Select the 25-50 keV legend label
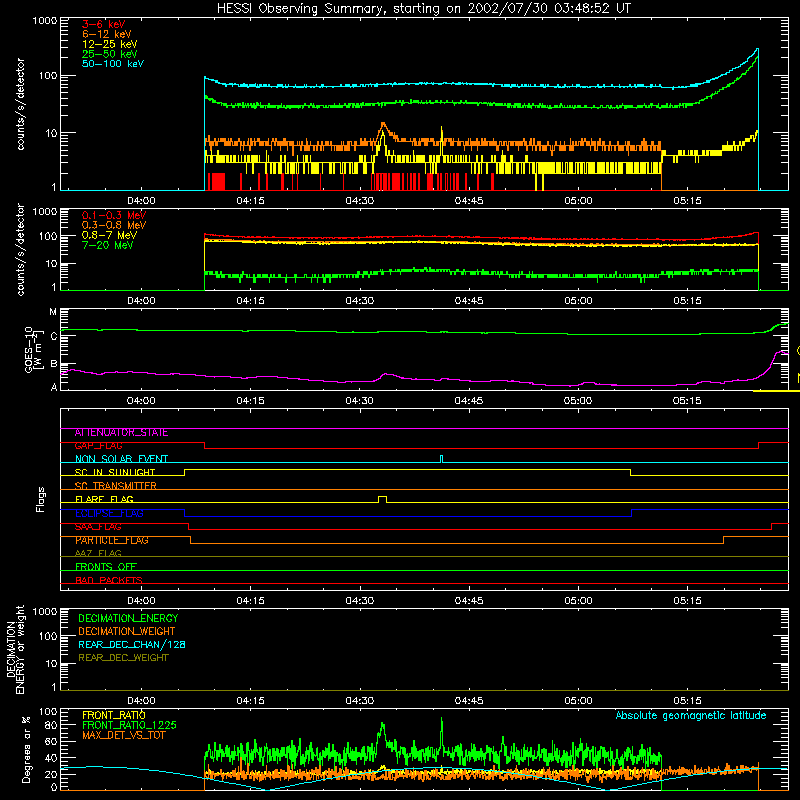Image resolution: width=800 pixels, height=800 pixels. pyautogui.click(x=110, y=54)
